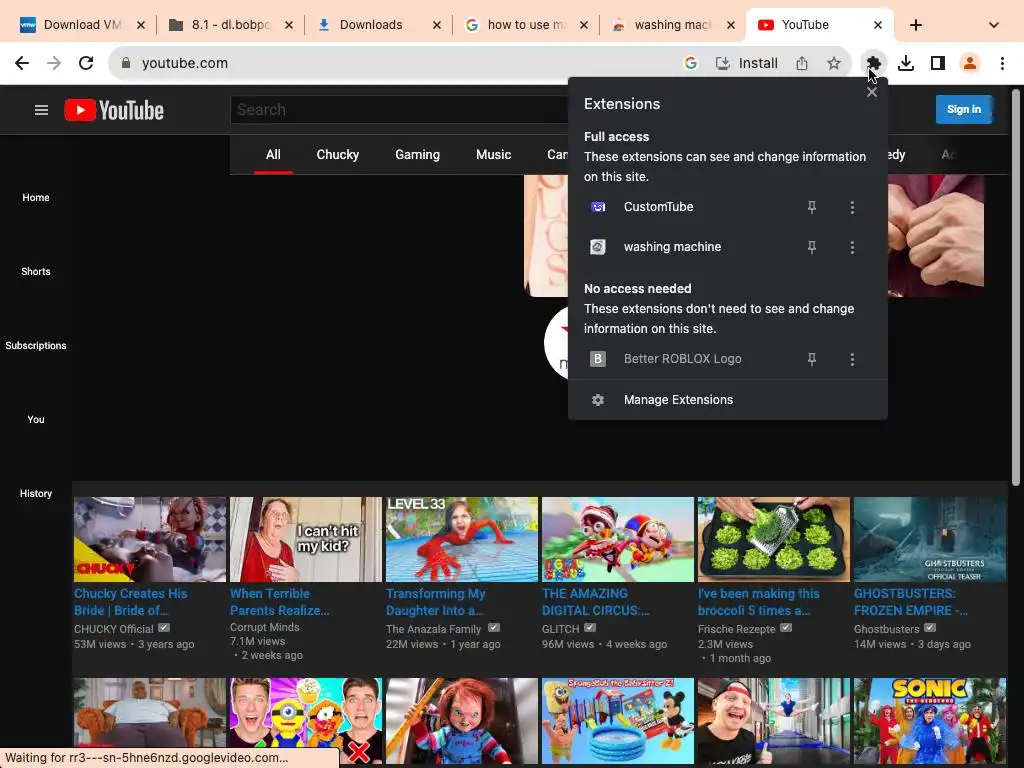The width and height of the screenshot is (1024, 768).
Task: Switch to the 8.1 - dl.bobpo tab
Action: [230, 25]
